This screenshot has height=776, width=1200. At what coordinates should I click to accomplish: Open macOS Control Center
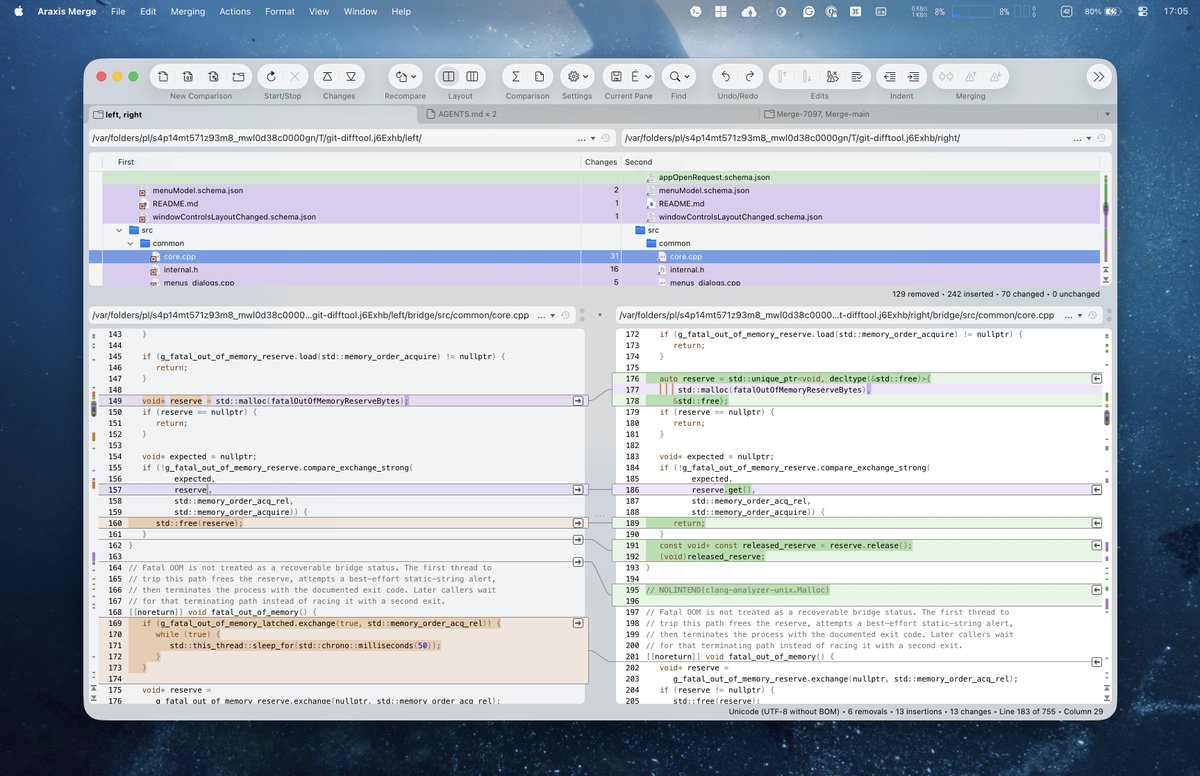point(1142,11)
